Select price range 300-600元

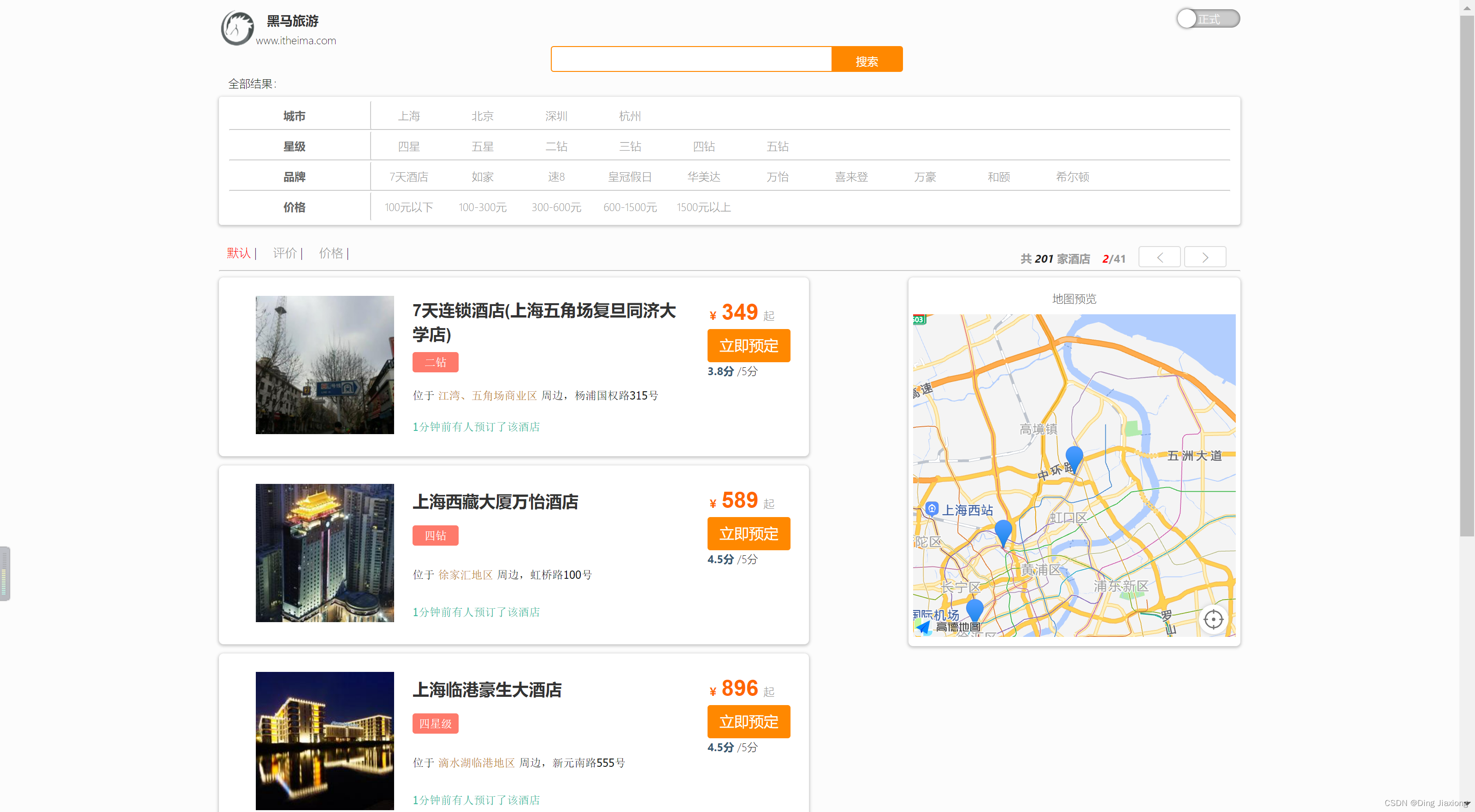pos(556,207)
